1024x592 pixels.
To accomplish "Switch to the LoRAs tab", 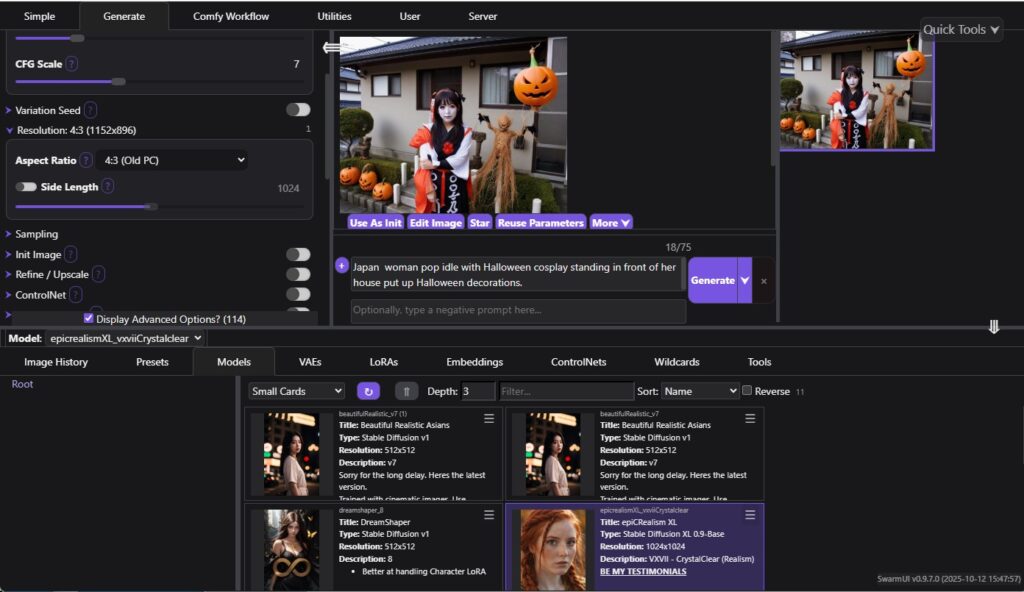I will coord(384,362).
